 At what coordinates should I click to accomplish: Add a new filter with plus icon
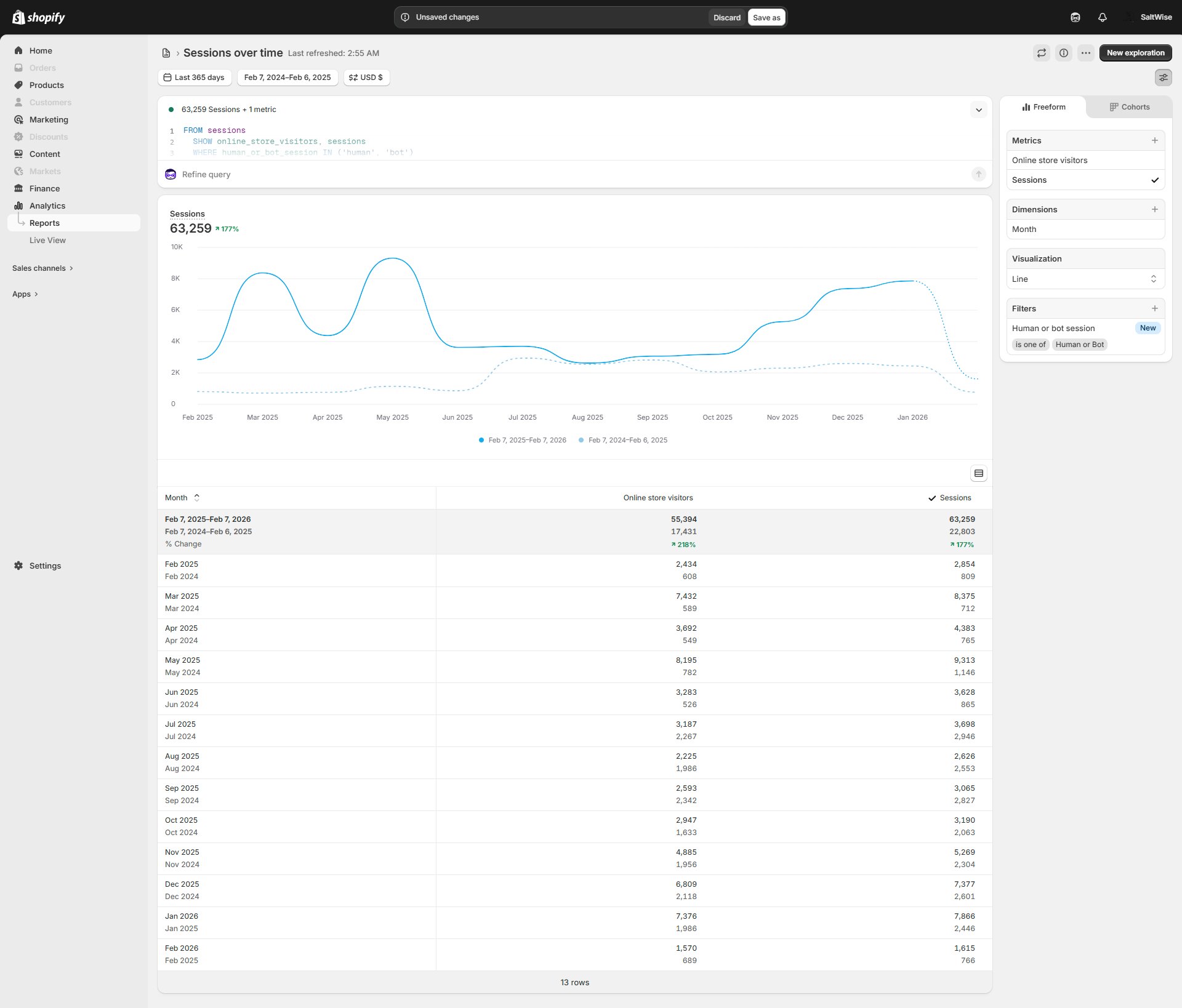pyautogui.click(x=1154, y=308)
